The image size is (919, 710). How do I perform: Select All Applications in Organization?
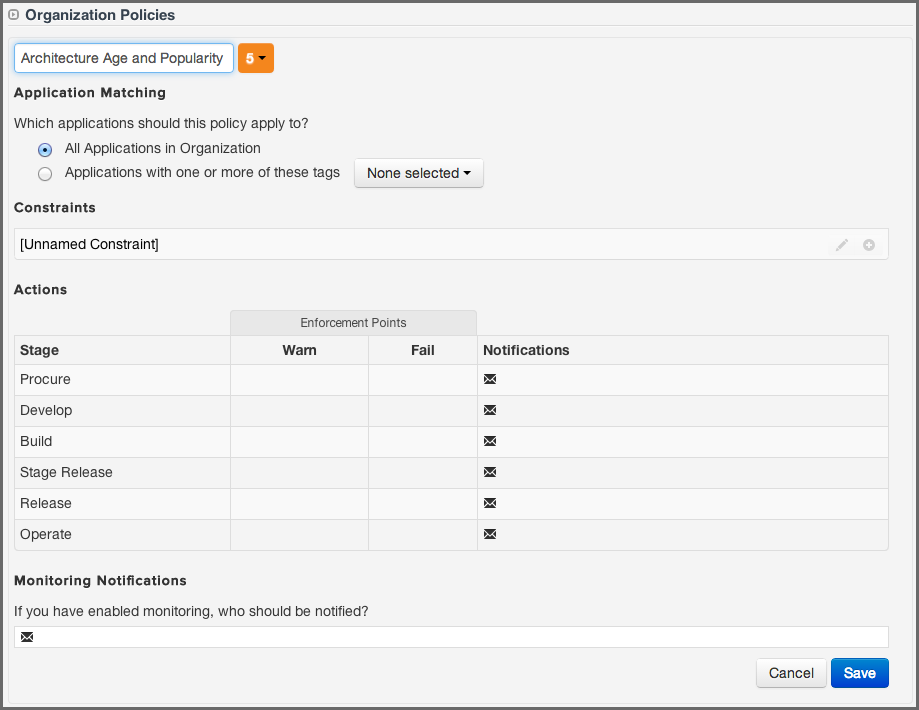[x=44, y=149]
